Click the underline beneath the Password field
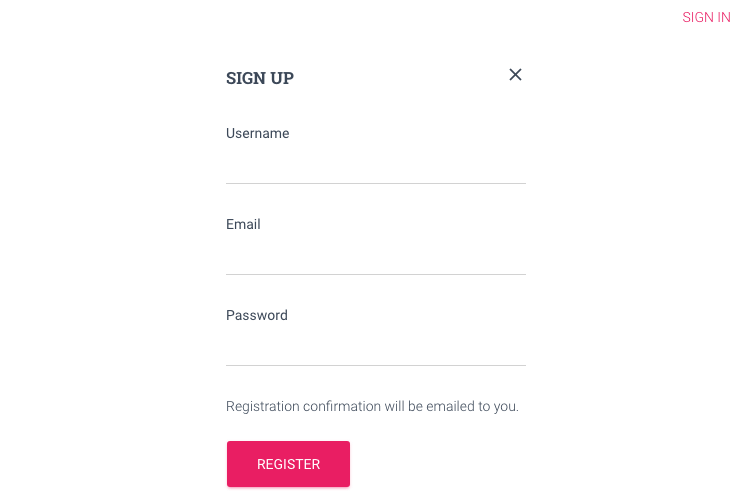This screenshot has height=502, width=750. (x=375, y=365)
